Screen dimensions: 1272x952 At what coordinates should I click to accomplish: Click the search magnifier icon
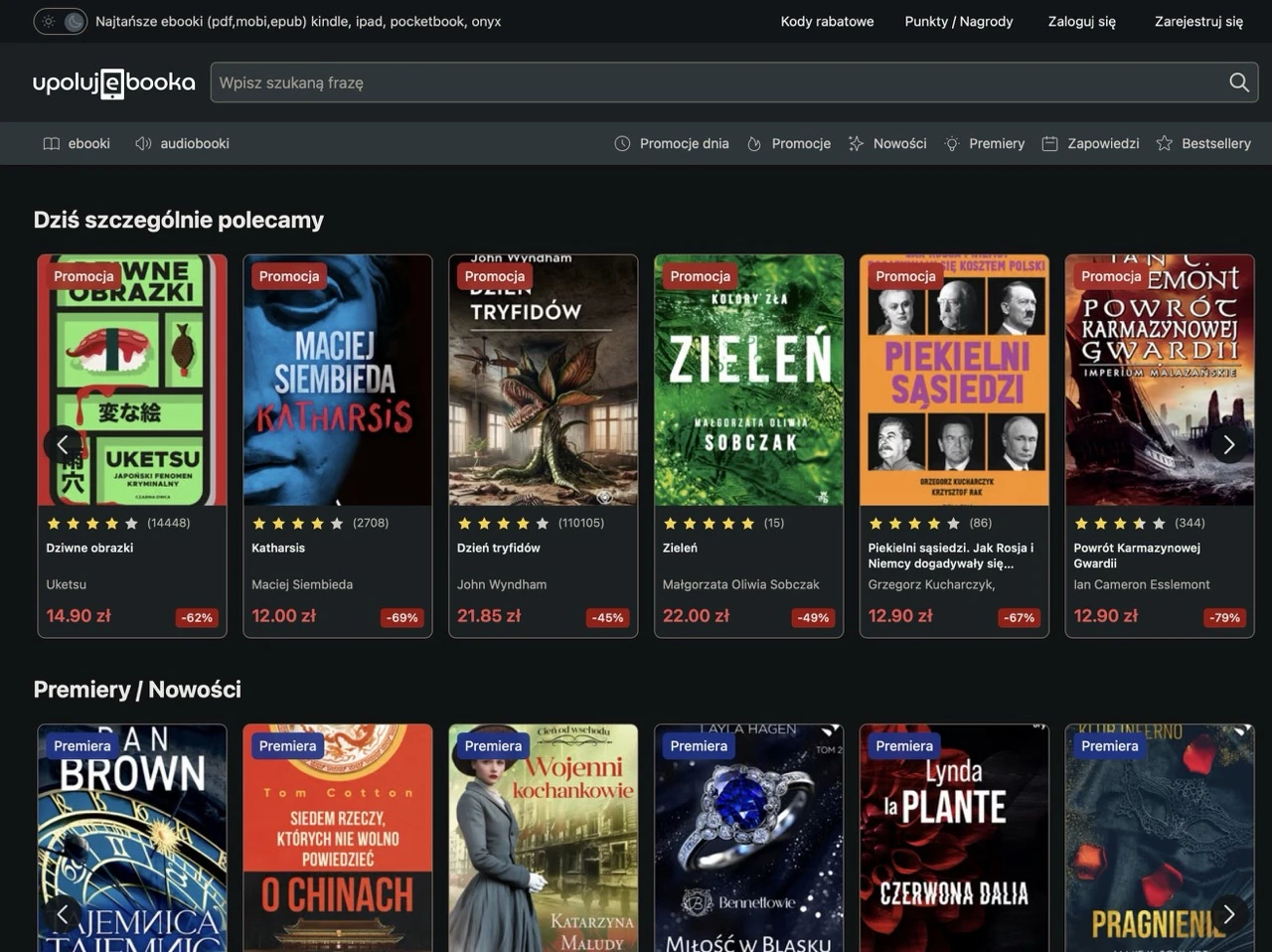pyautogui.click(x=1238, y=82)
